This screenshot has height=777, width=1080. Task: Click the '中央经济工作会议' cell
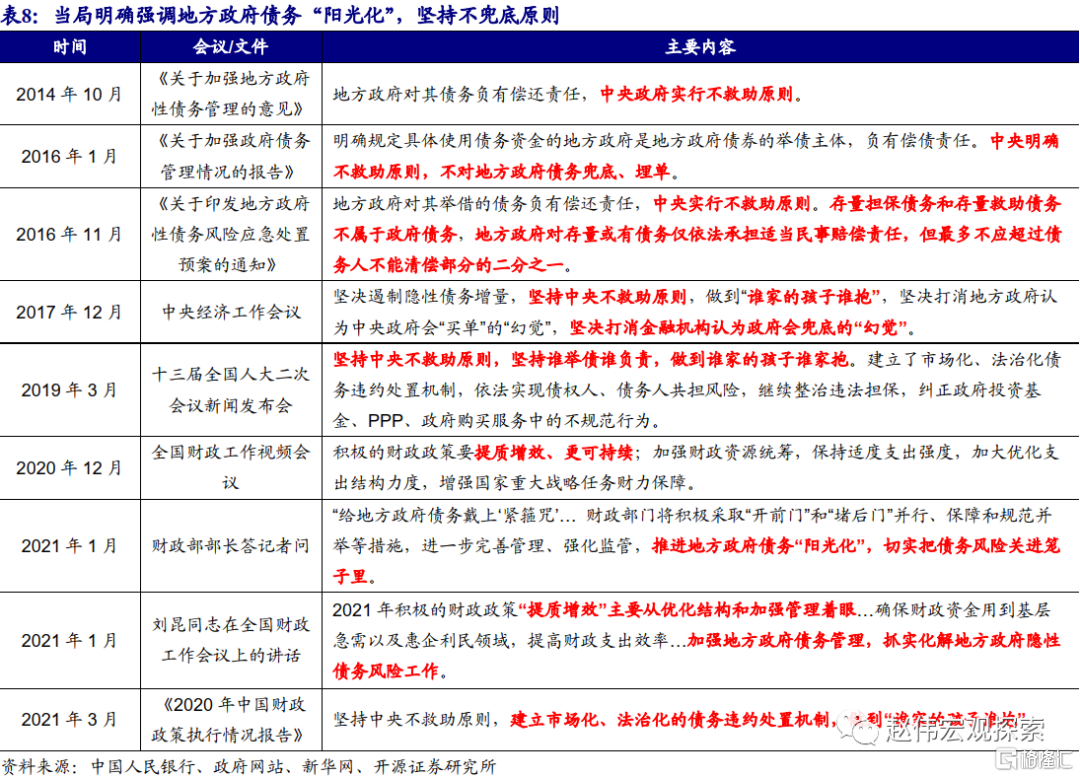[231, 312]
